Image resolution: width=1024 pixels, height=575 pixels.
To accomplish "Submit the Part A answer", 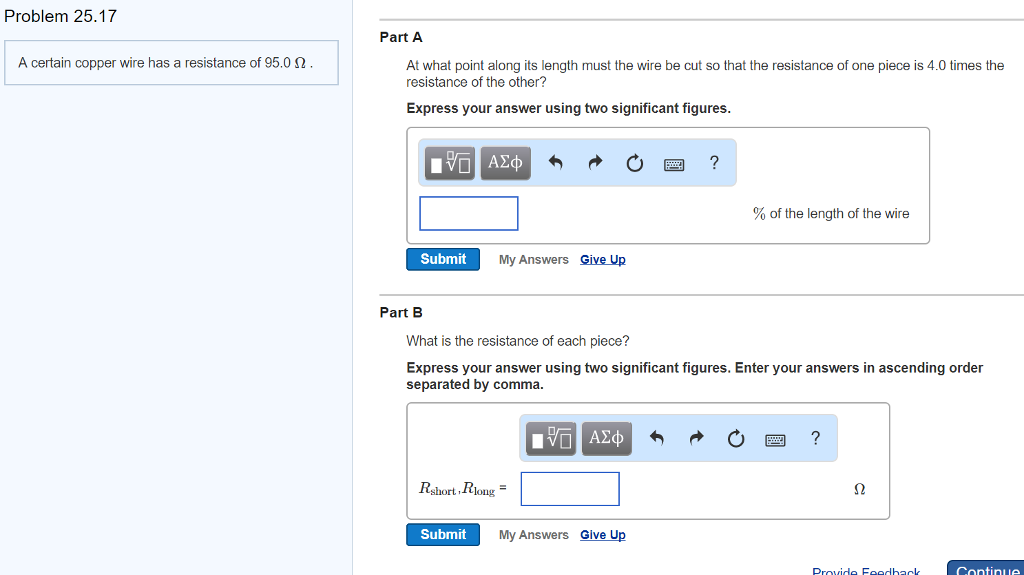I will pyautogui.click(x=443, y=259).
